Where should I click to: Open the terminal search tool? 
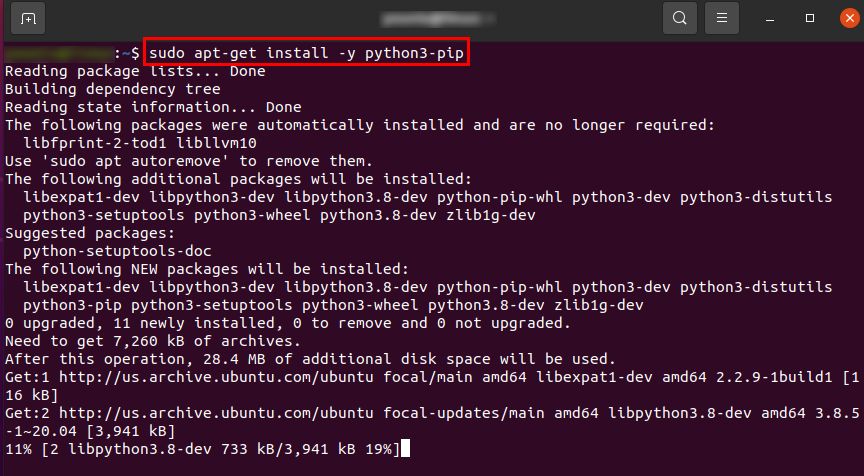coord(679,18)
